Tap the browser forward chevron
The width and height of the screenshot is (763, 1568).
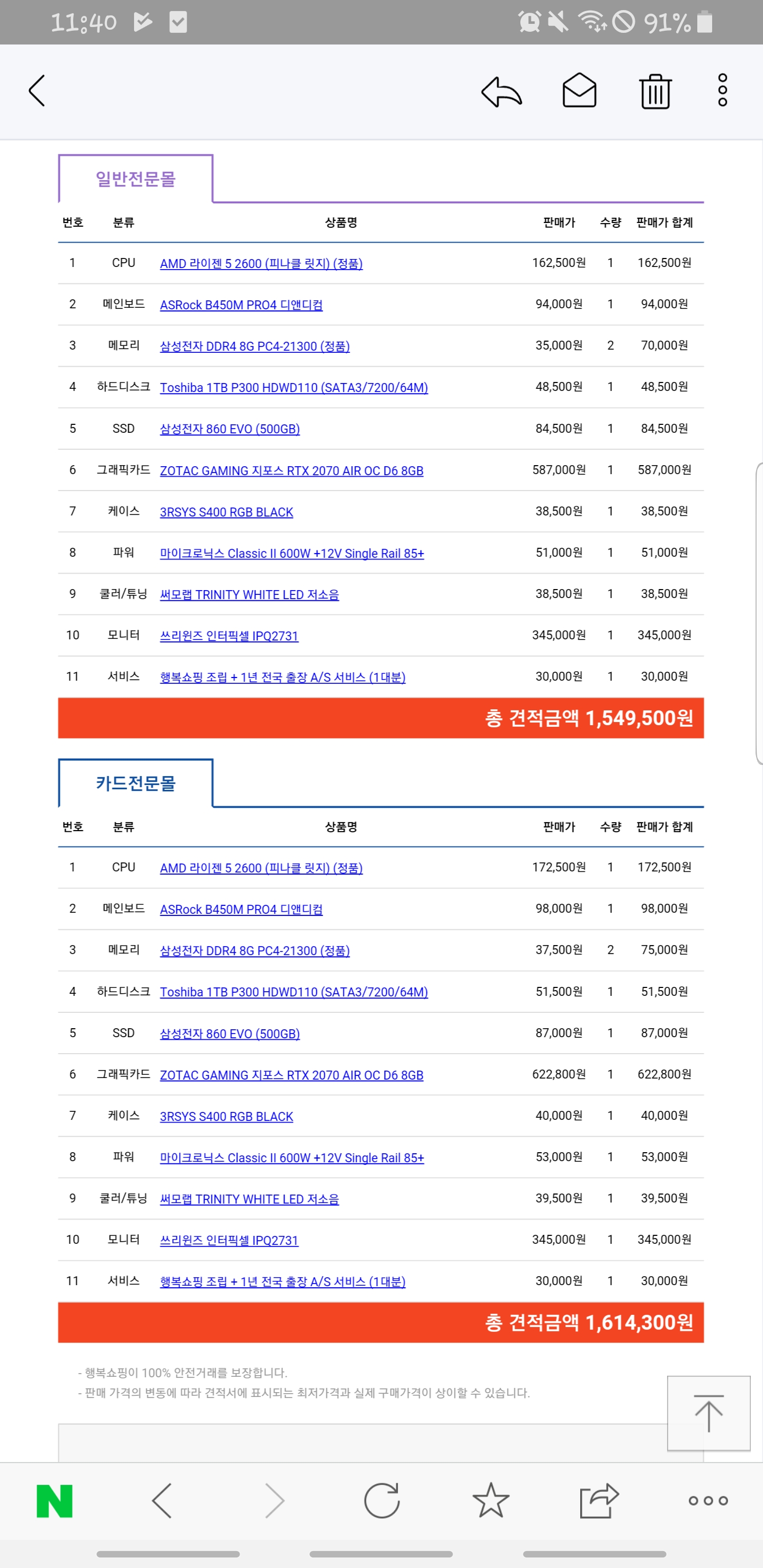pos(274,1500)
